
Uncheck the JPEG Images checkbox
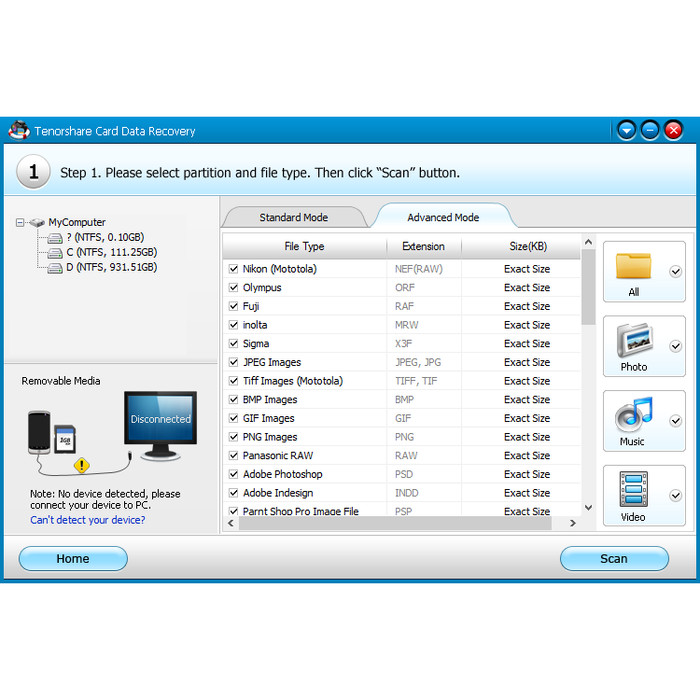click(x=233, y=362)
